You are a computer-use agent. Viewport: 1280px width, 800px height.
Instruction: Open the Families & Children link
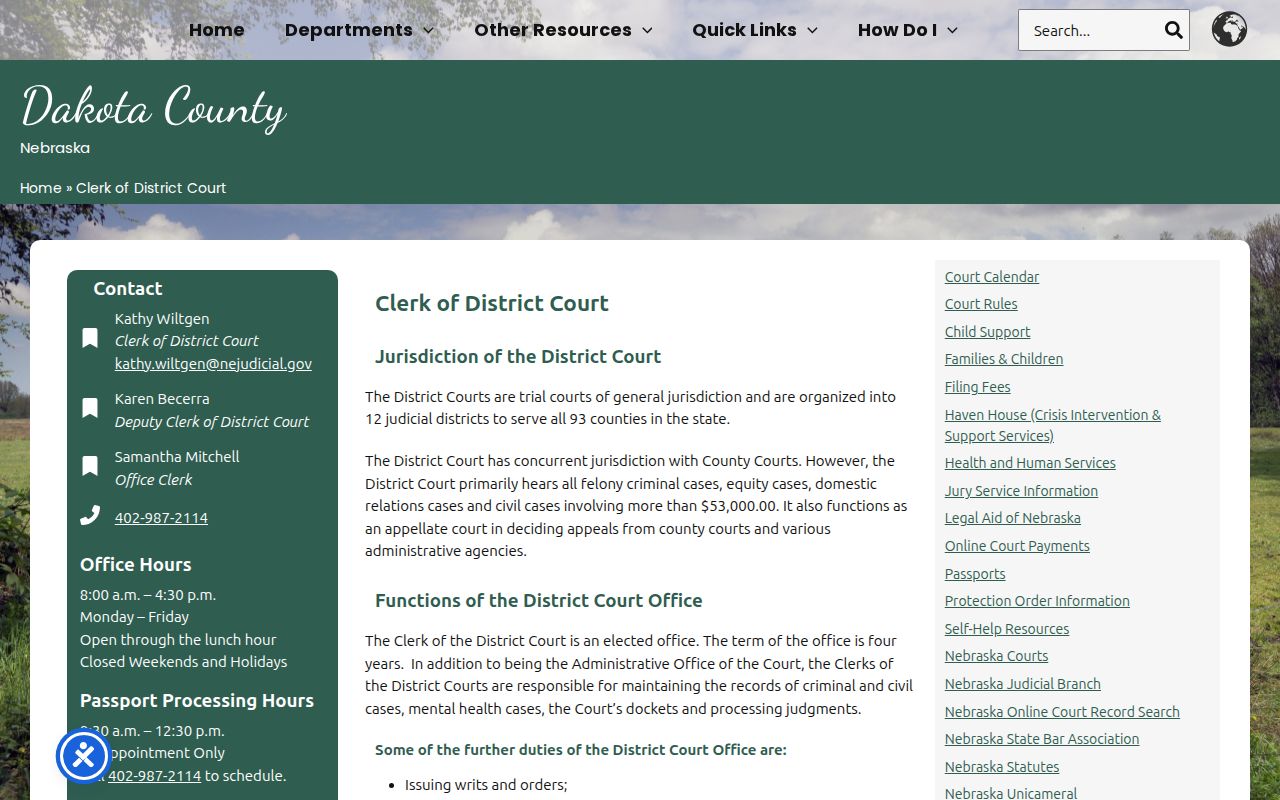pos(1004,359)
